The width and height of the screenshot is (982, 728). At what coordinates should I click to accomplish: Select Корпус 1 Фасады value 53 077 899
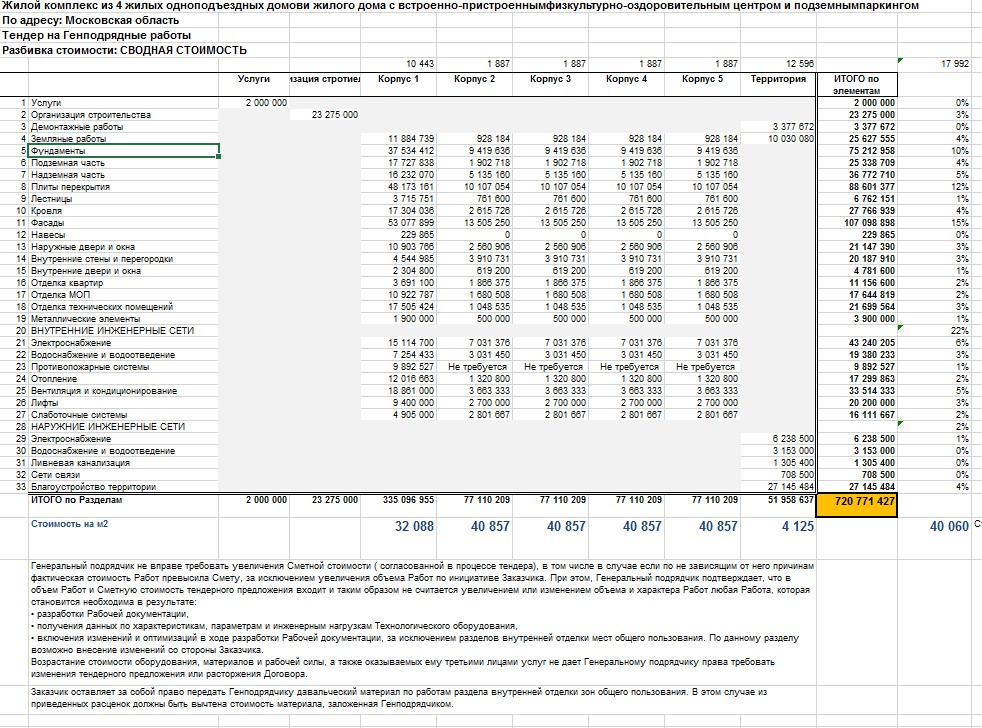click(x=411, y=222)
